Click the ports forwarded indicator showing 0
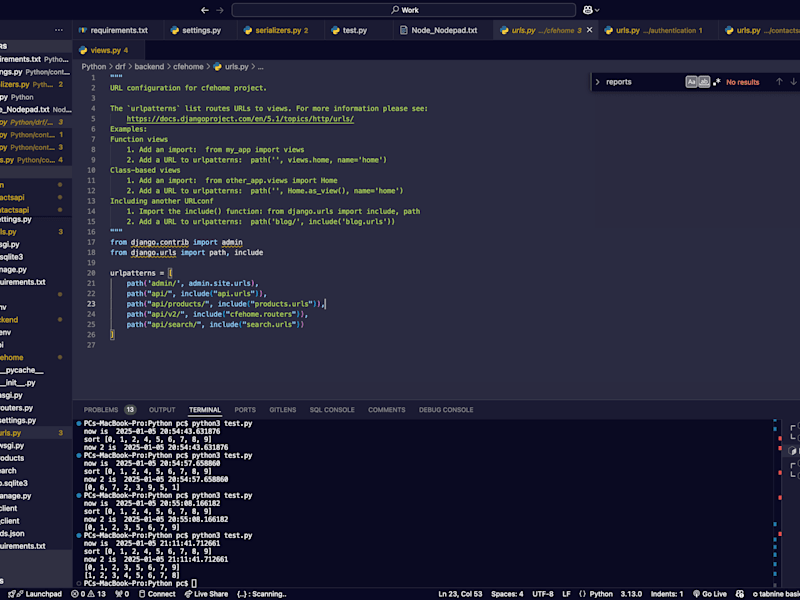This screenshot has height=600, width=800. point(122,594)
